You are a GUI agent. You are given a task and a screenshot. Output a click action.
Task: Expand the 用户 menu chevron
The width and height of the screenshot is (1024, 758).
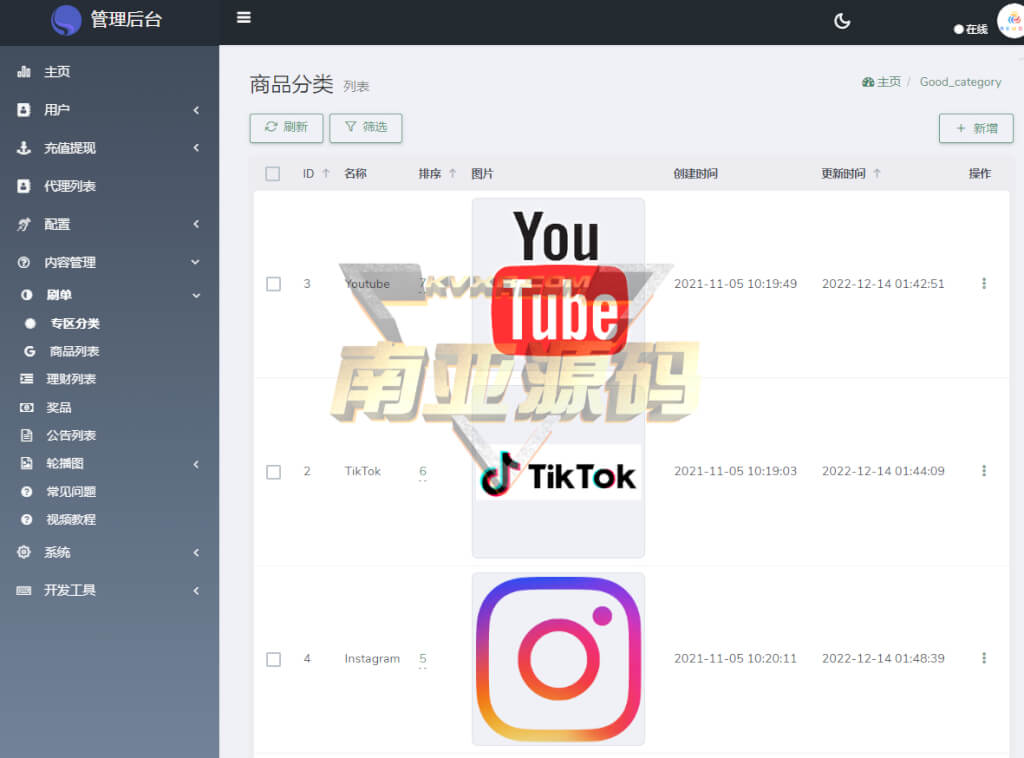(x=196, y=110)
